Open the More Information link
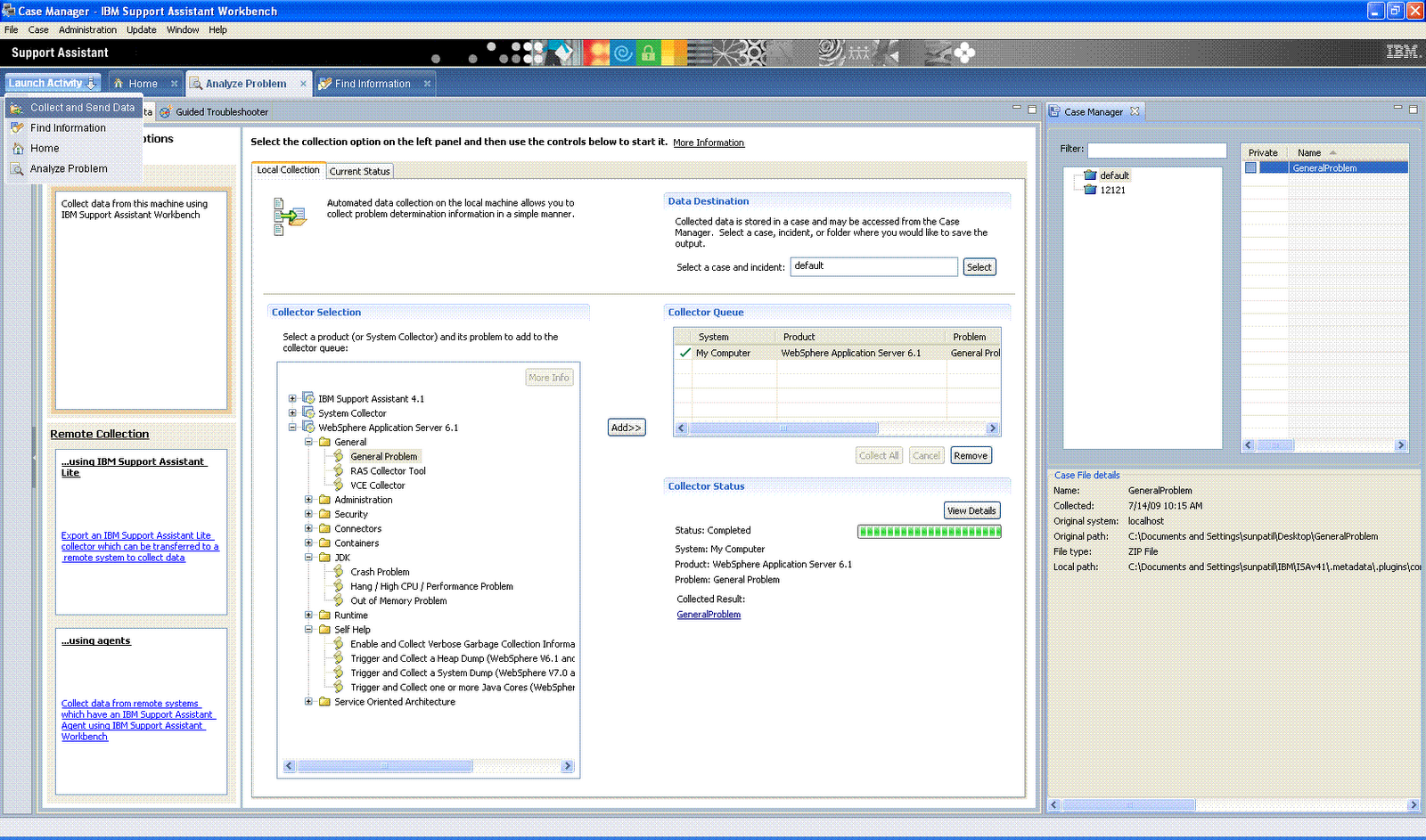Screen dimensions: 1426x840 coord(709,143)
